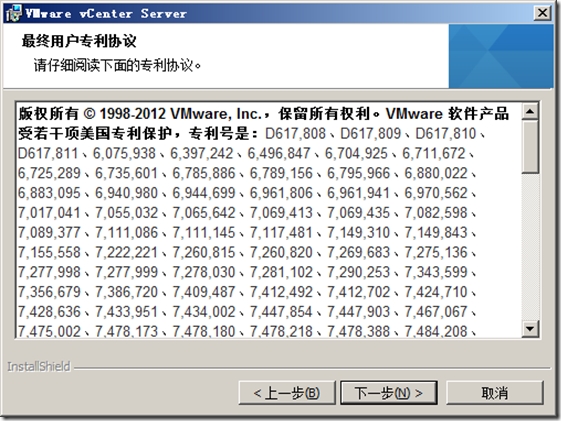Click patent number 6,961,941
This screenshot has height=421, width=561.
coord(358,193)
